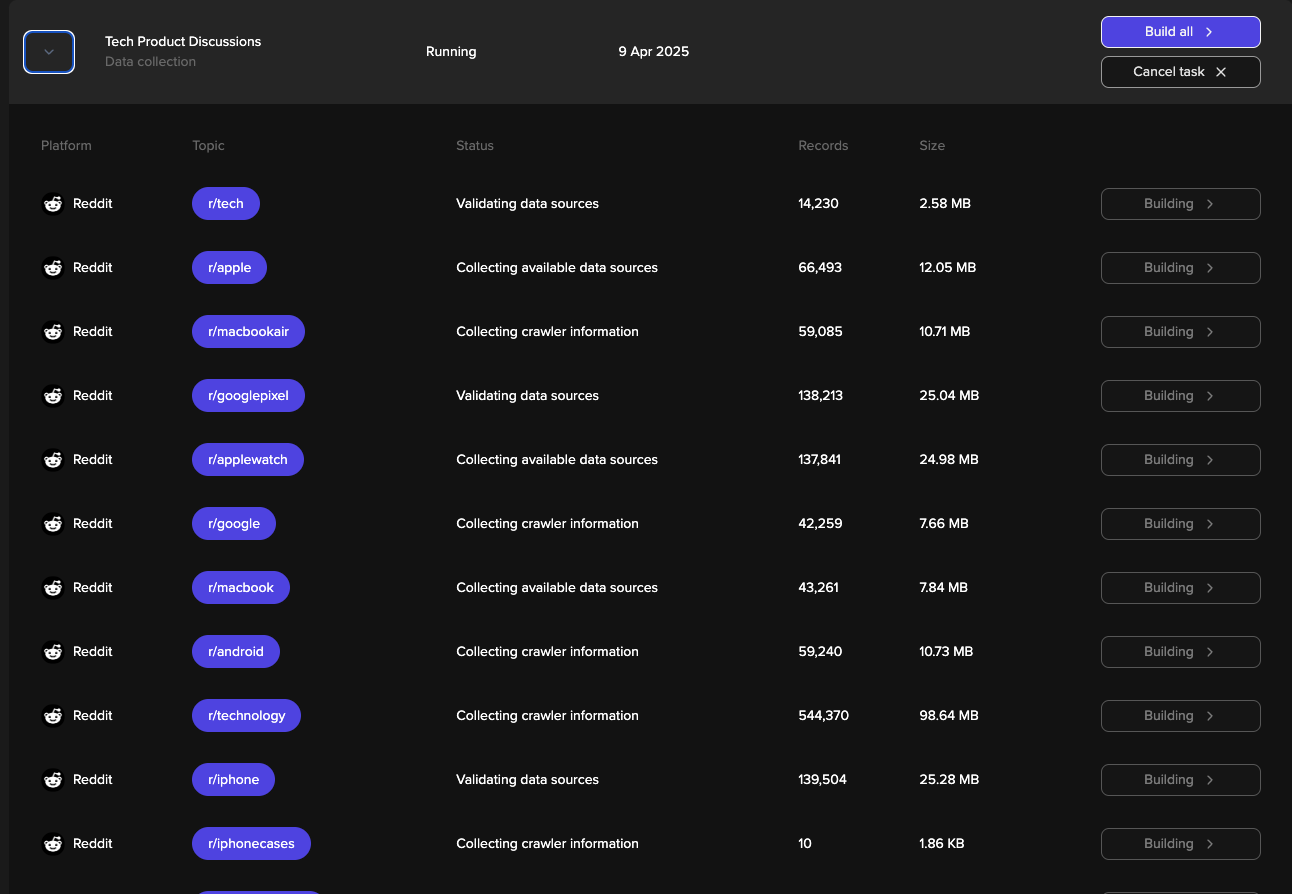Click the Reddit icon beside r/applewatch

click(53, 460)
